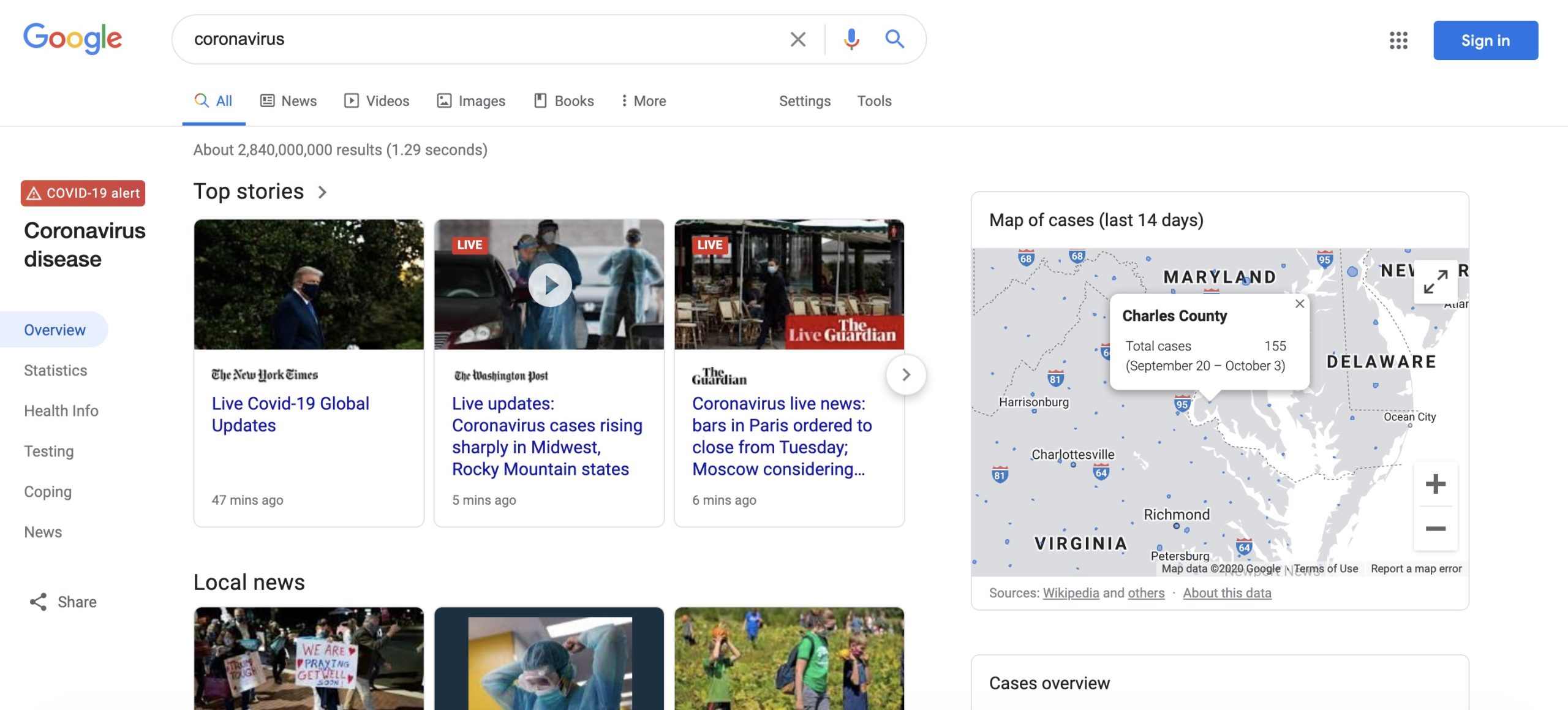Open the pumpkin field local news thumbnail
1568x710 pixels.
(789, 659)
